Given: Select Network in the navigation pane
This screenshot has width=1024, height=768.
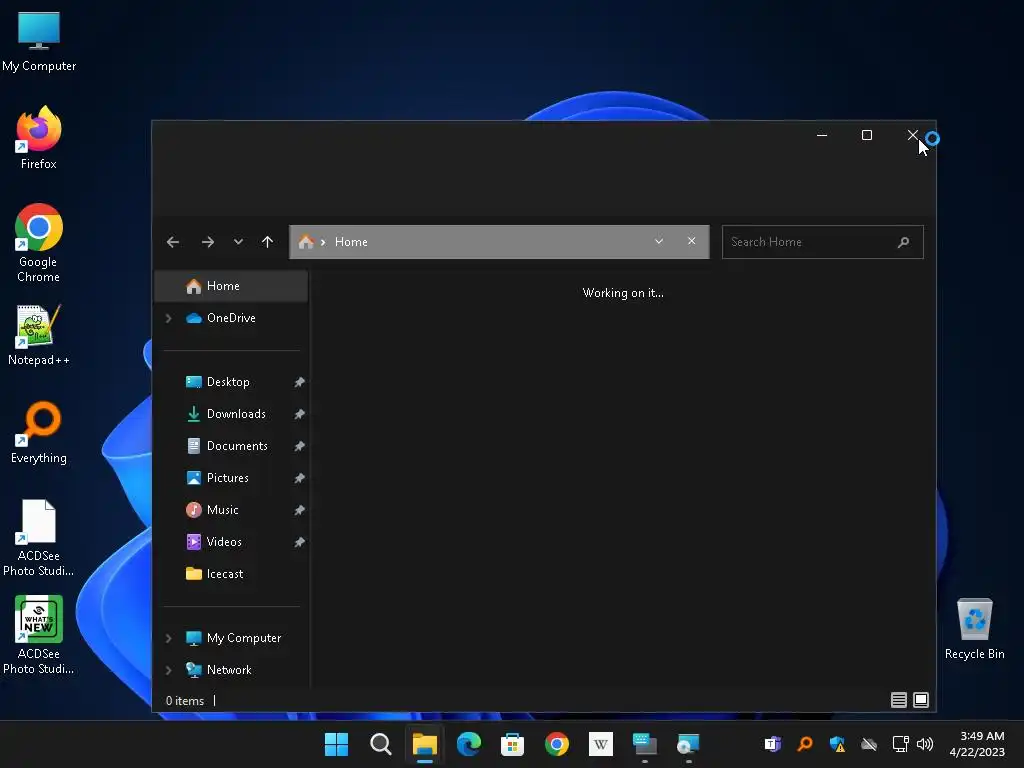Looking at the screenshot, I should (x=231, y=670).
